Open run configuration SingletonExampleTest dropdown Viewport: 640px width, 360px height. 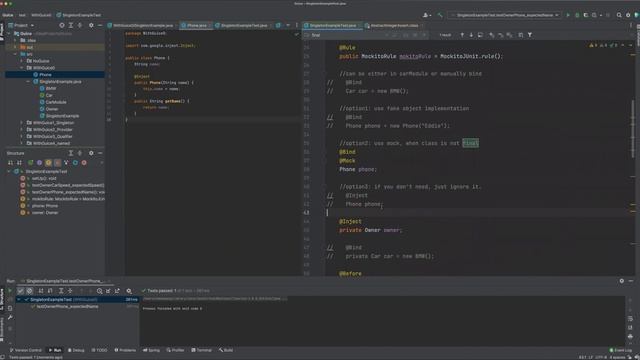[x=505, y=15]
